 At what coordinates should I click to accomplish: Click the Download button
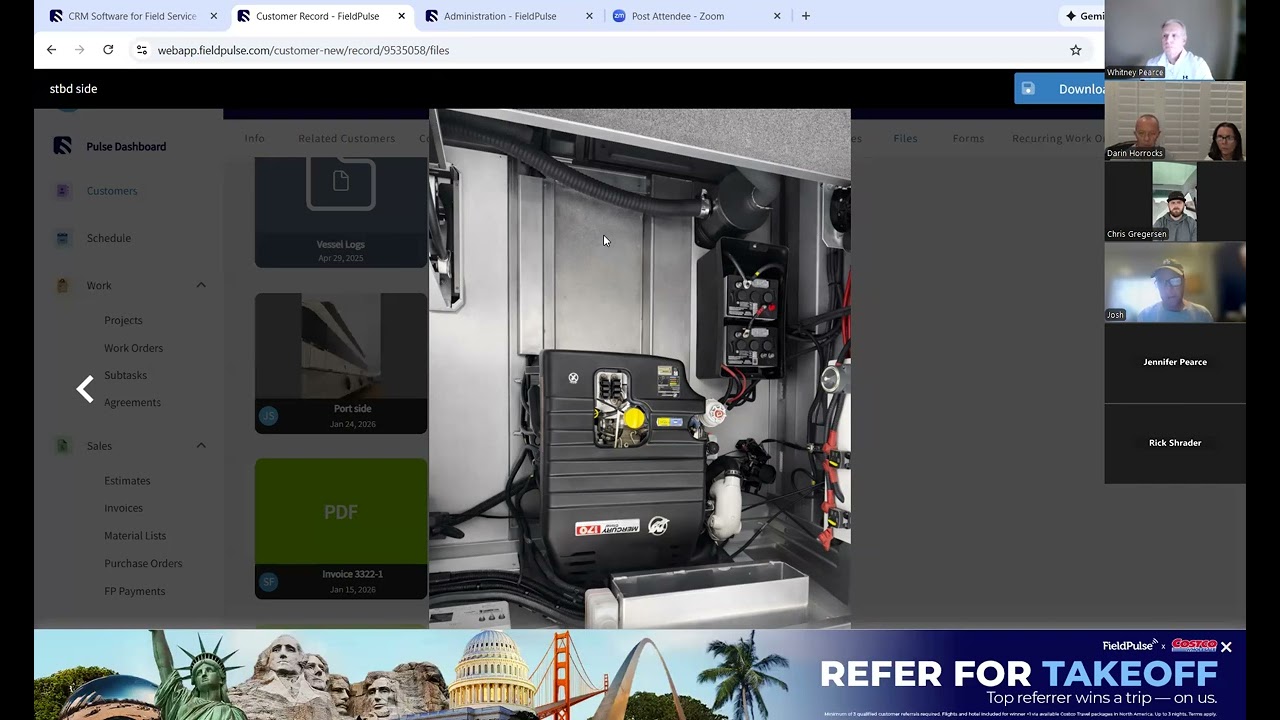[x=1060, y=89]
